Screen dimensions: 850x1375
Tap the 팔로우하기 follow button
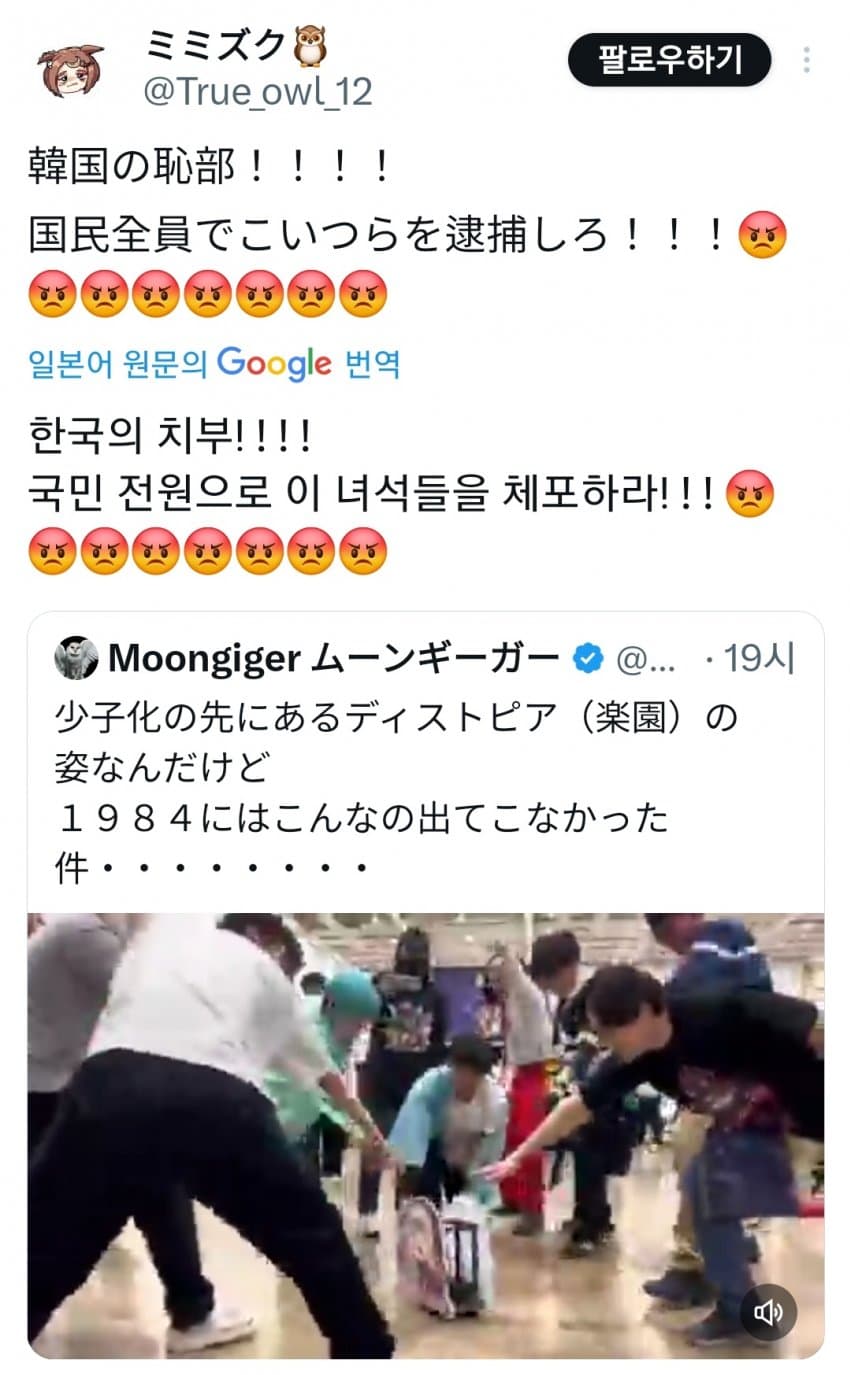670,60
